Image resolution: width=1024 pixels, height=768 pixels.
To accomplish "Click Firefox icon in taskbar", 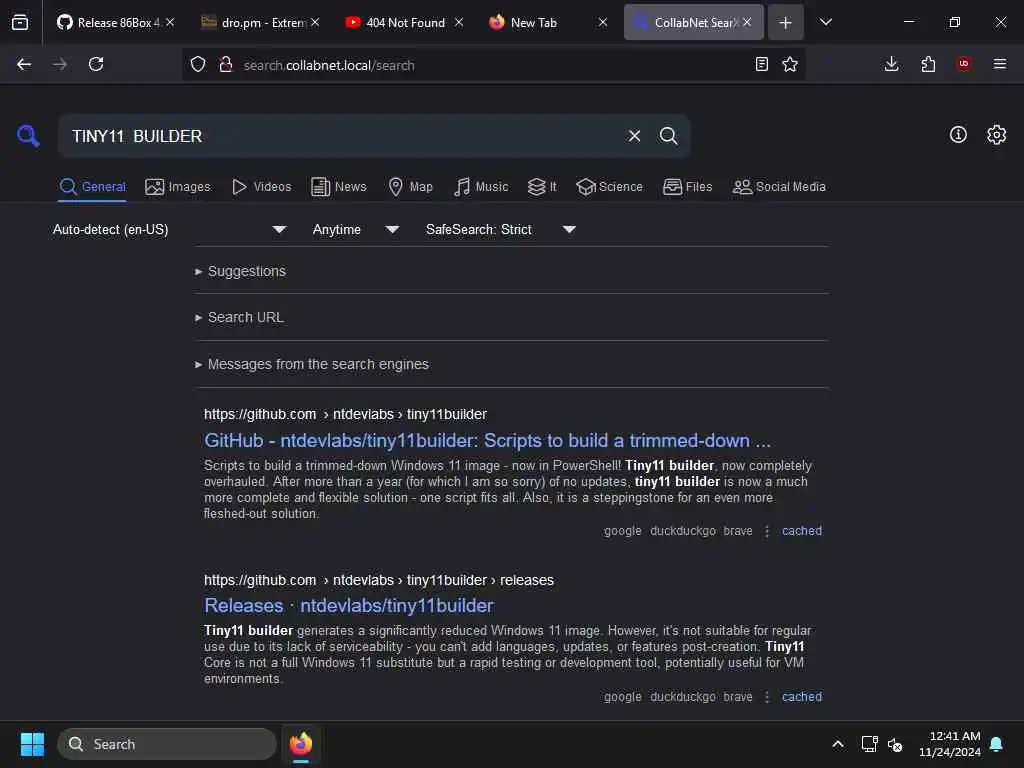I will pos(300,744).
